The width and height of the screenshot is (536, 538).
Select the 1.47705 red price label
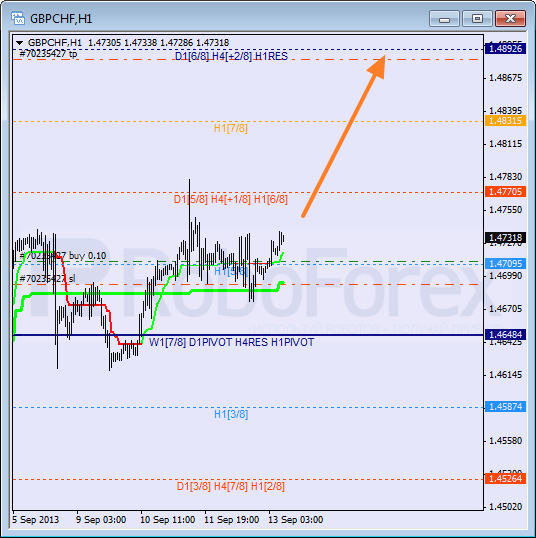point(505,191)
